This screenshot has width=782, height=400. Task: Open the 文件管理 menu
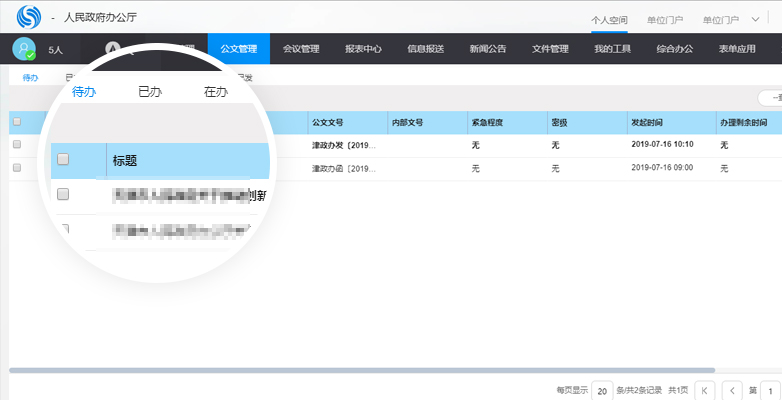point(550,49)
